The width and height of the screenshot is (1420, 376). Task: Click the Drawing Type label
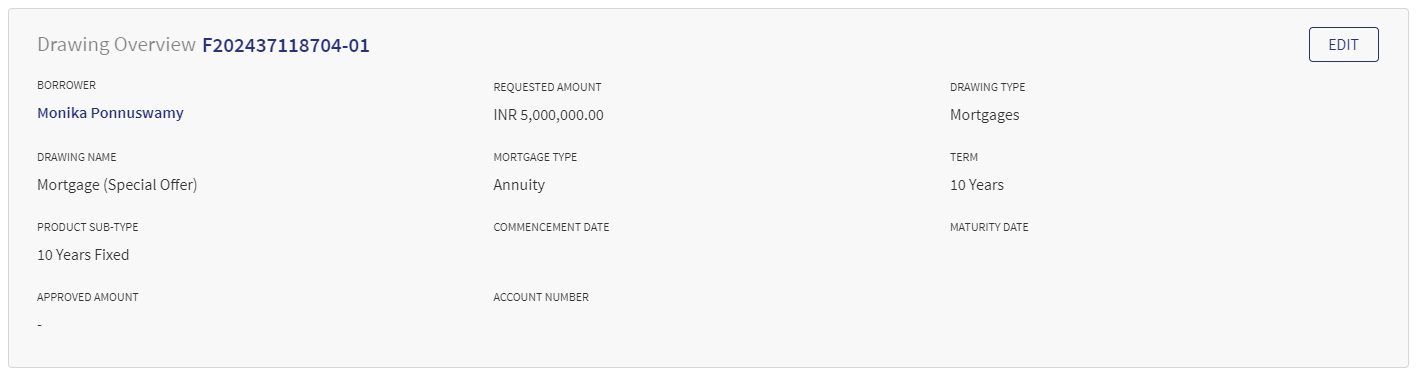coord(987,87)
